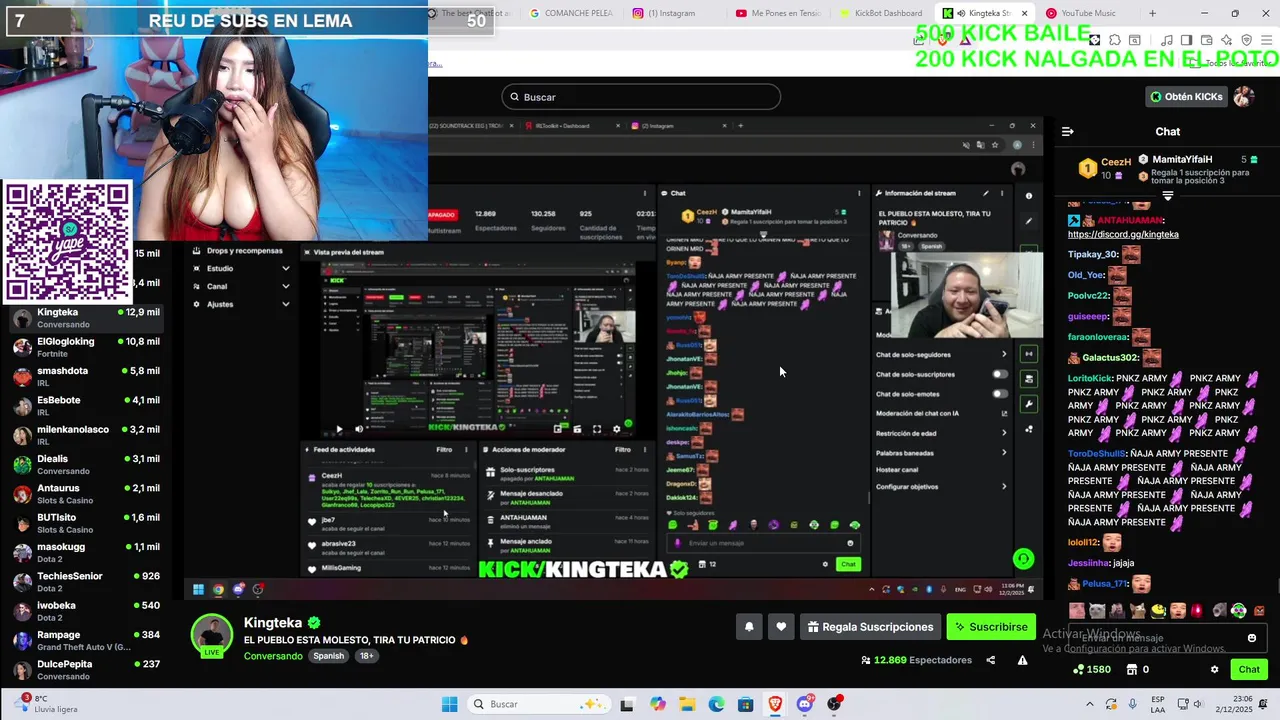Viewport: 1280px width, 720px height.
Task: Insert the white cat emote from quick row
Action: [1096, 611]
